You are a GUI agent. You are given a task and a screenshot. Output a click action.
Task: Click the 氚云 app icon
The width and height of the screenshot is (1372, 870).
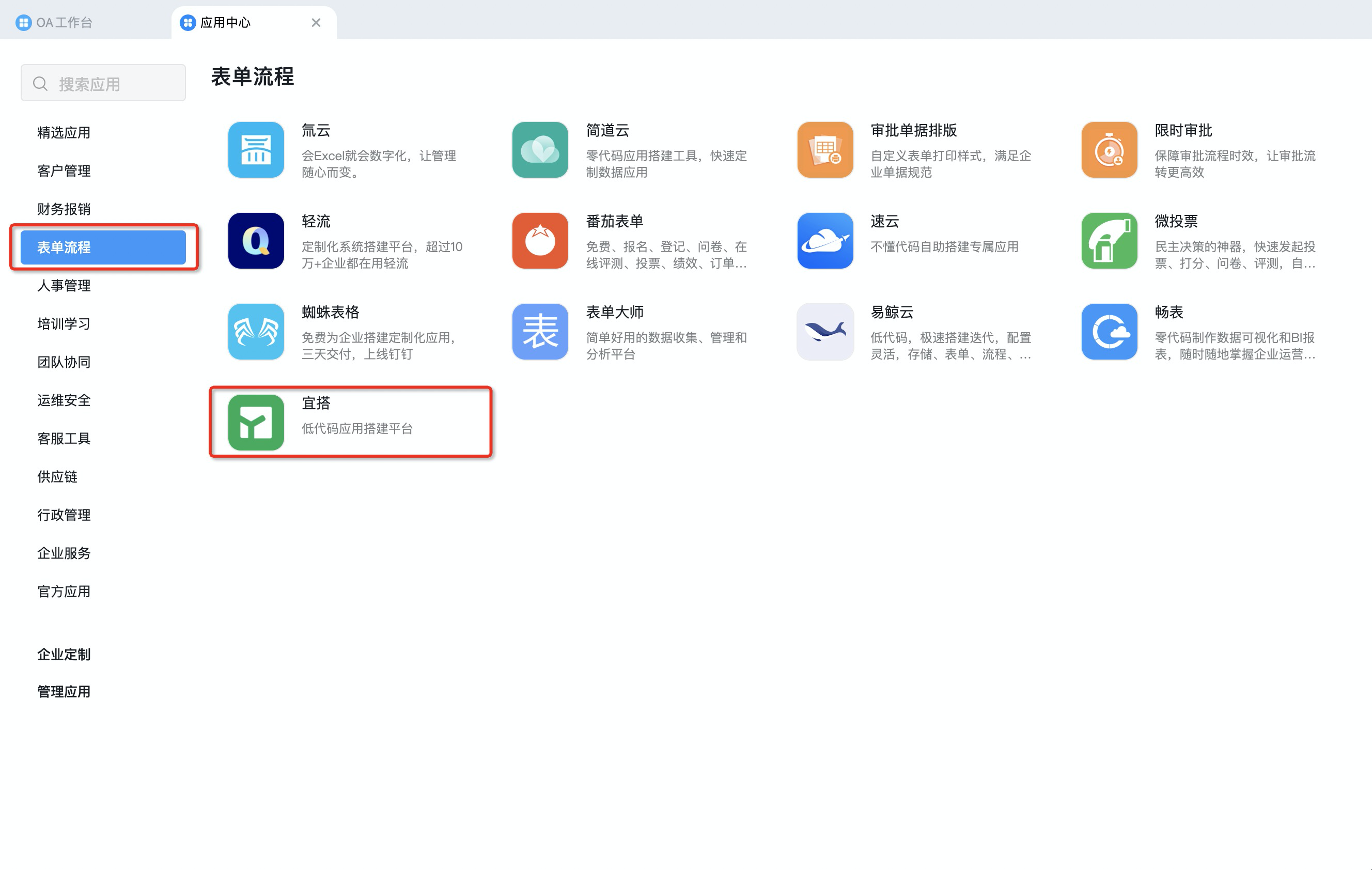pos(256,150)
